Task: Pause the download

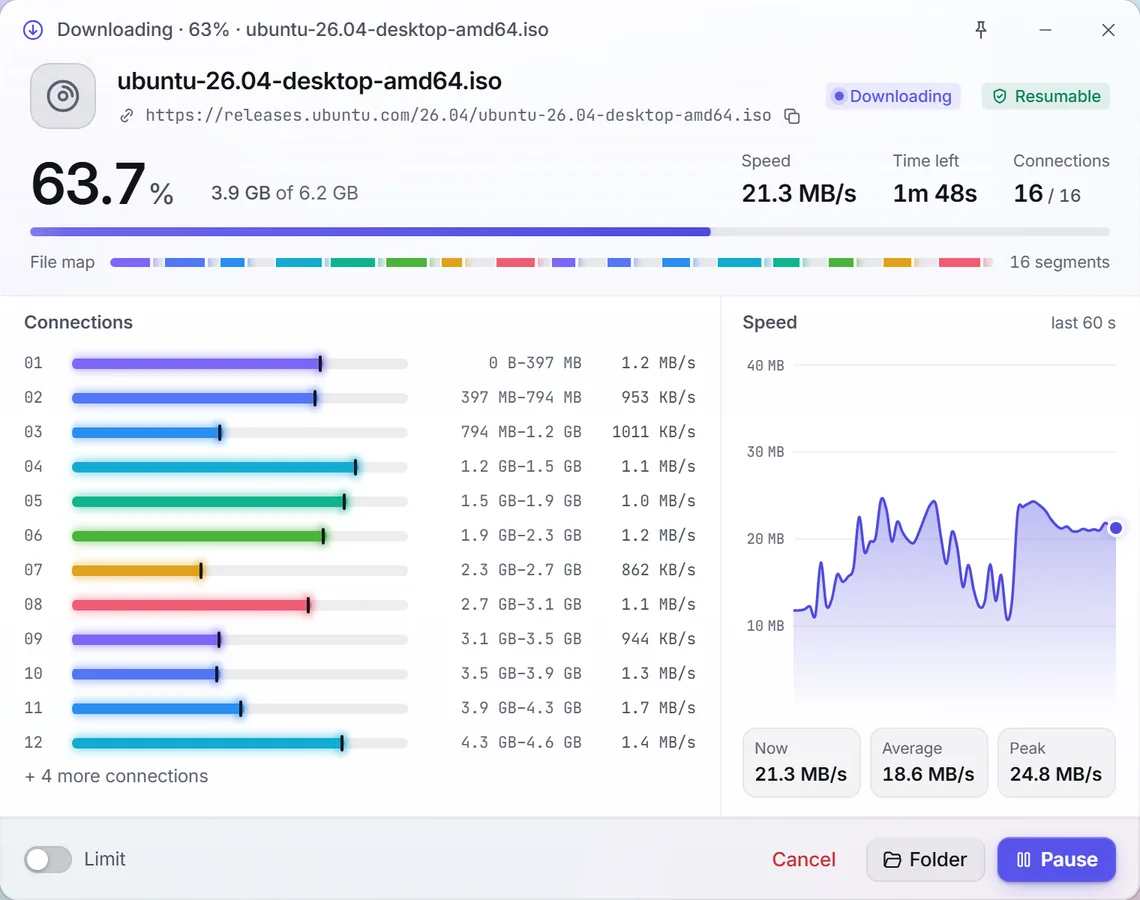Action: tap(1056, 859)
